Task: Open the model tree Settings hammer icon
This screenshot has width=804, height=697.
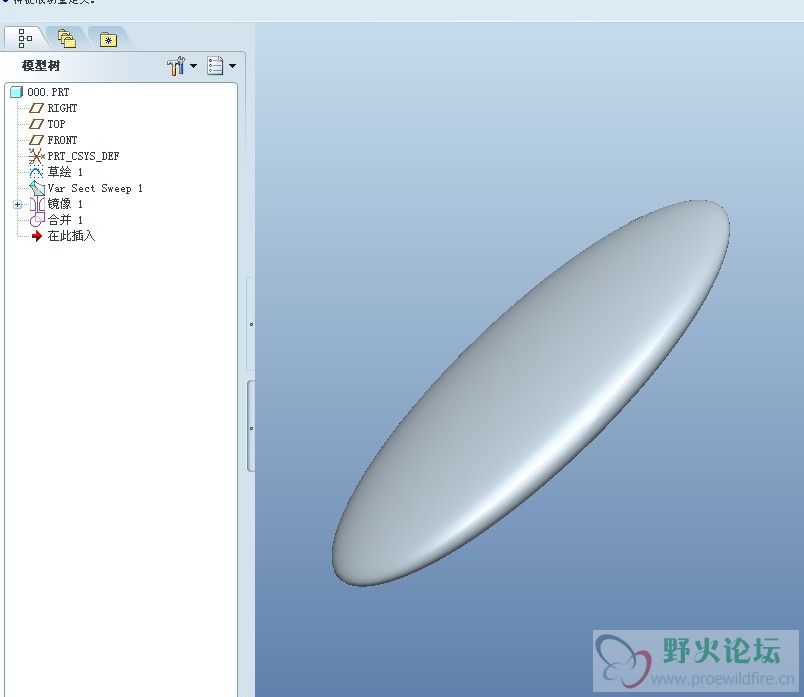Action: [176, 66]
